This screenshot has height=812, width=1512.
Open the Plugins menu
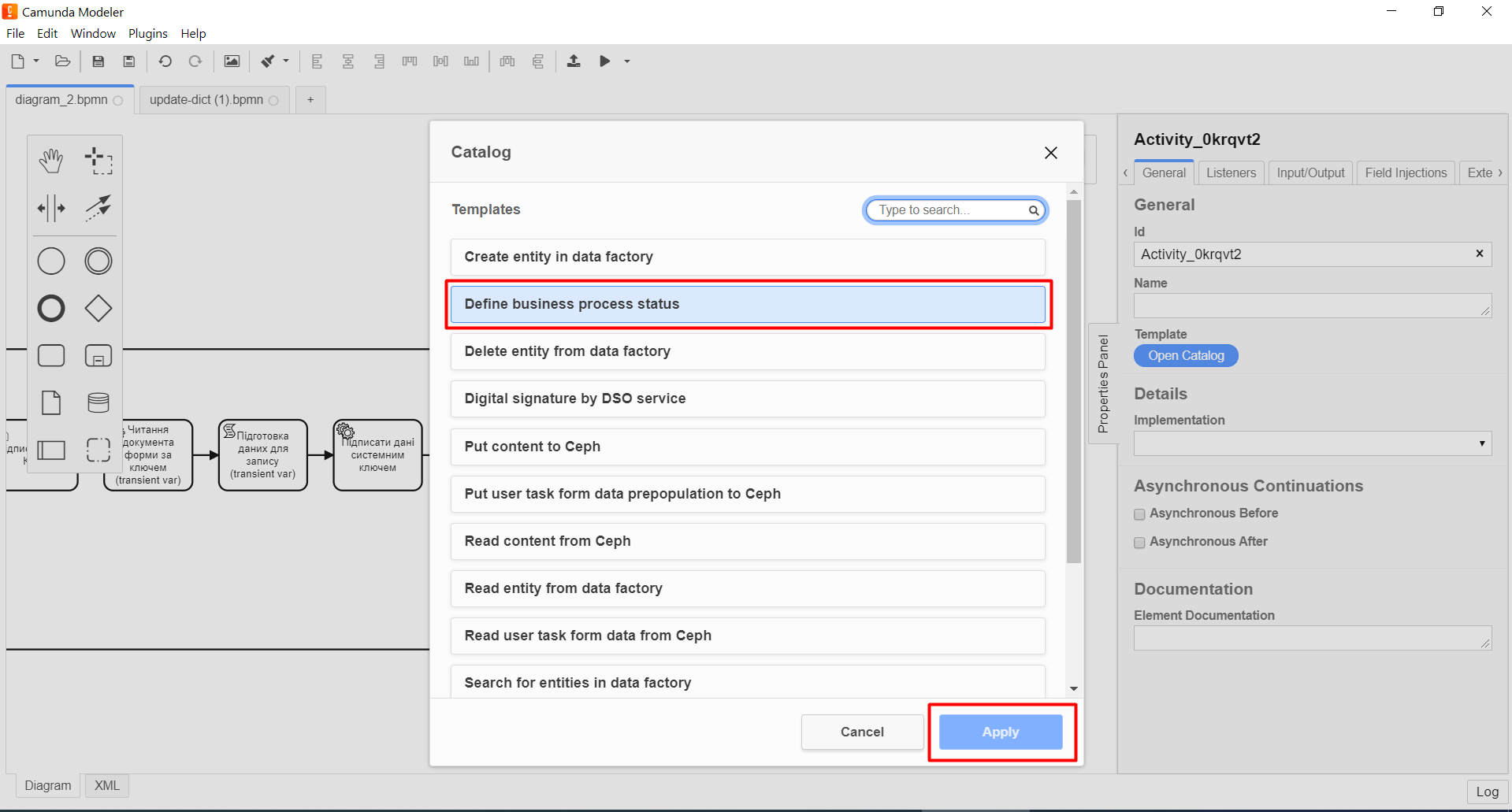point(148,33)
